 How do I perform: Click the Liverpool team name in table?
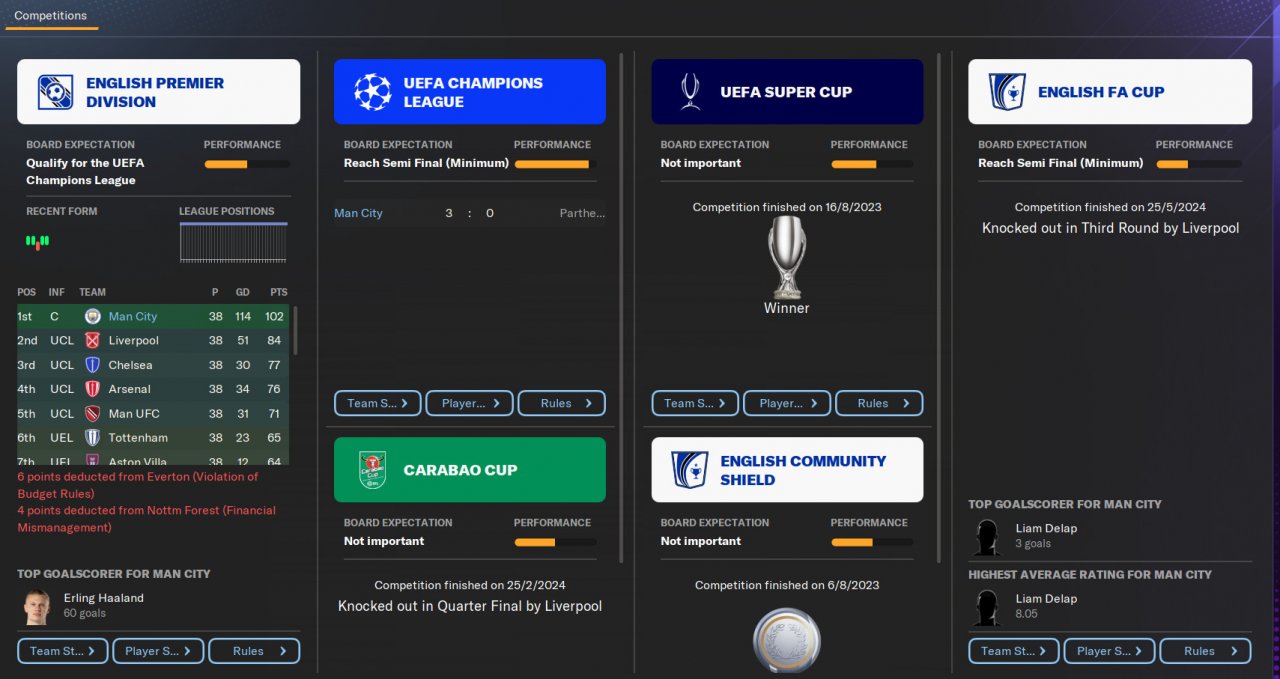(x=133, y=341)
